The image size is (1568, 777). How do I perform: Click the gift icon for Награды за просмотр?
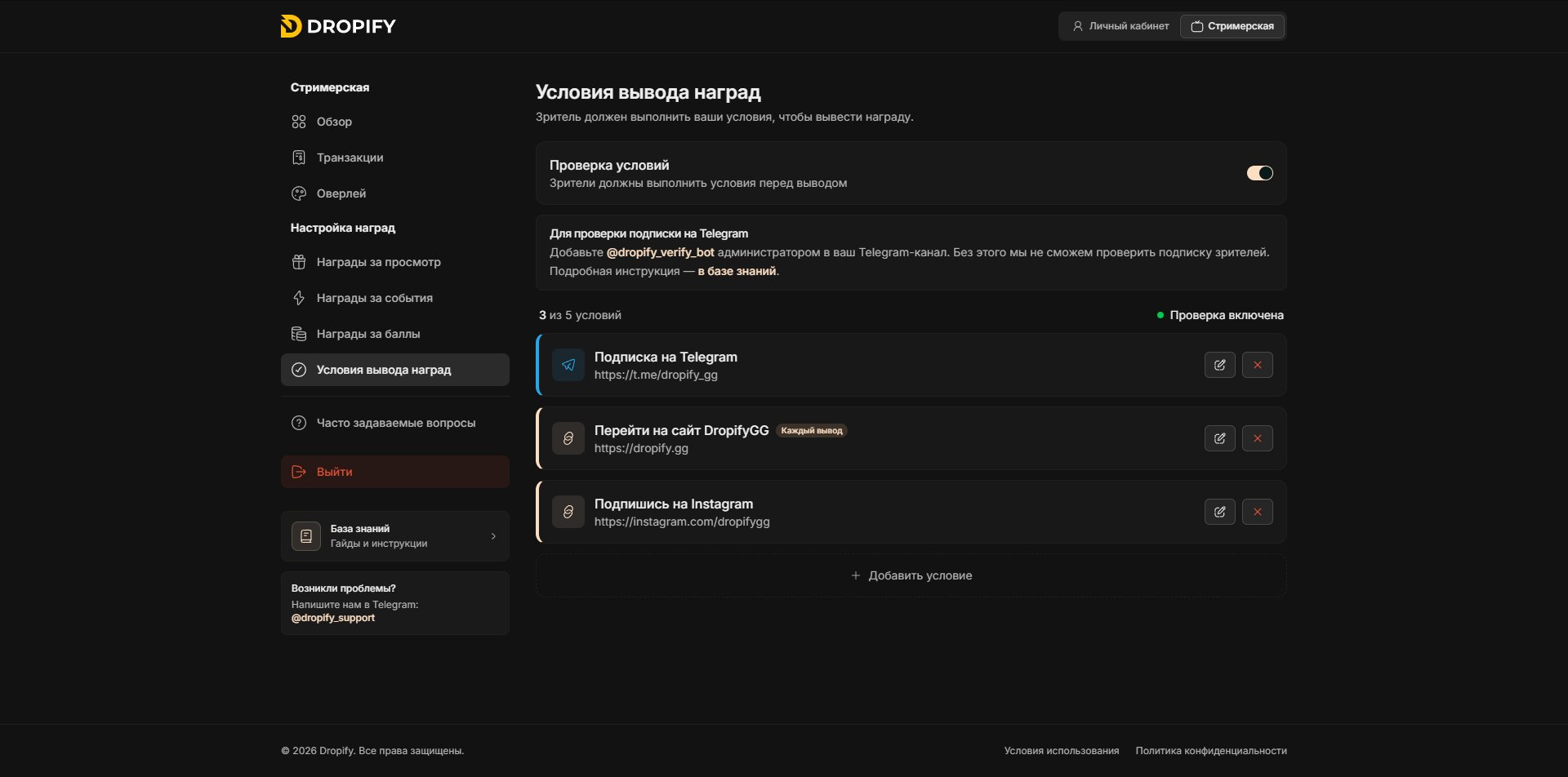point(299,262)
